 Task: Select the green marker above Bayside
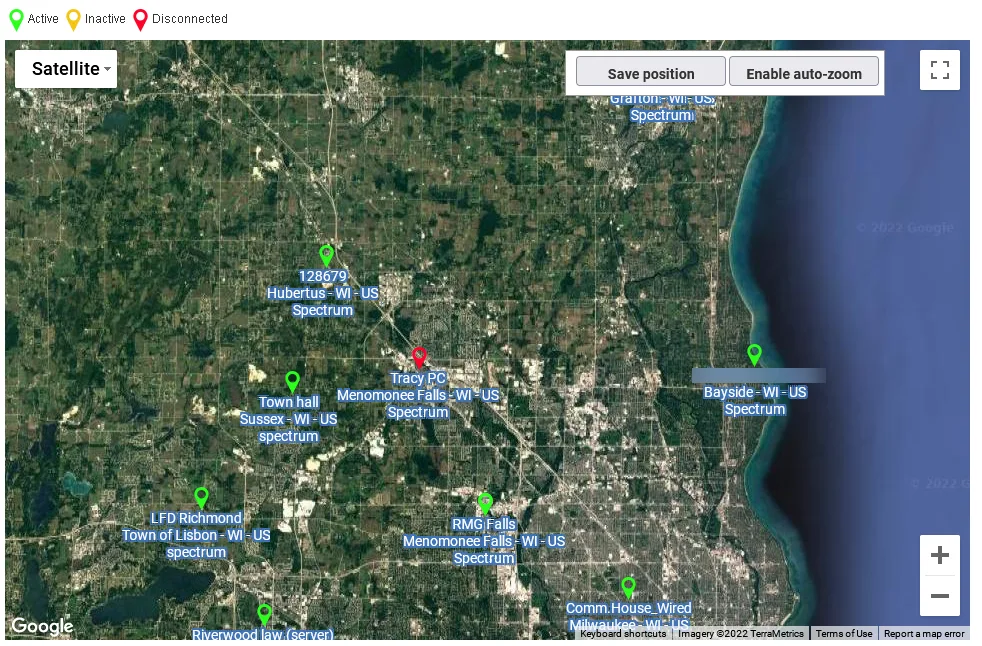click(x=755, y=354)
